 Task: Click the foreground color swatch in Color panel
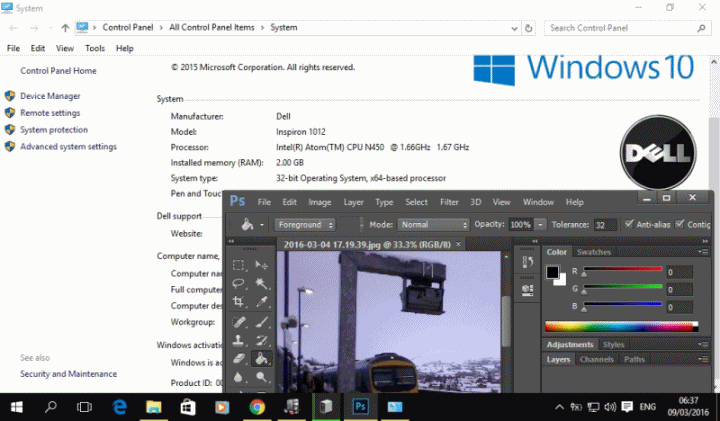(x=552, y=272)
